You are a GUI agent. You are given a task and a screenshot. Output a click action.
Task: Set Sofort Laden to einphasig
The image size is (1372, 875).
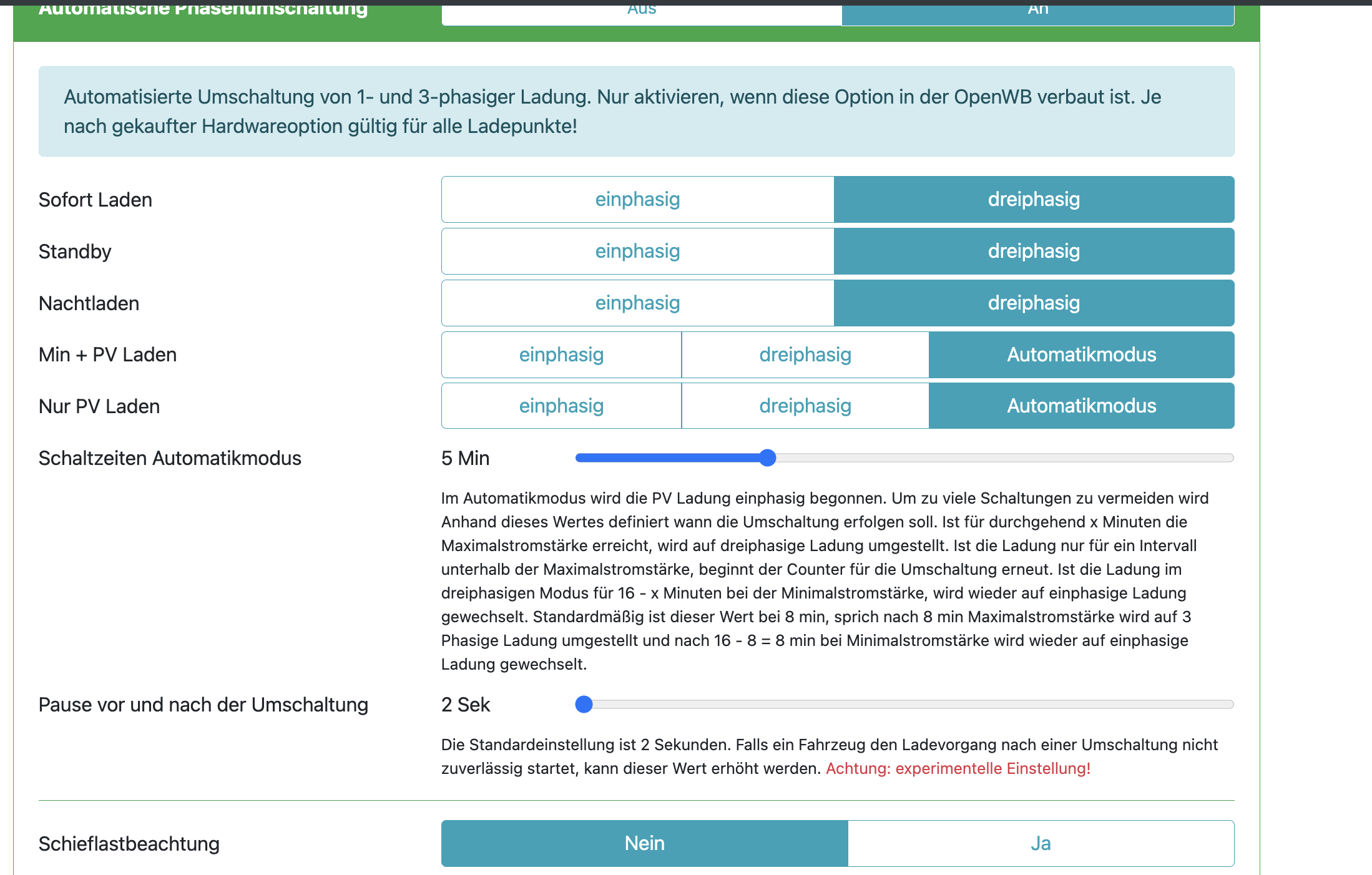637,200
